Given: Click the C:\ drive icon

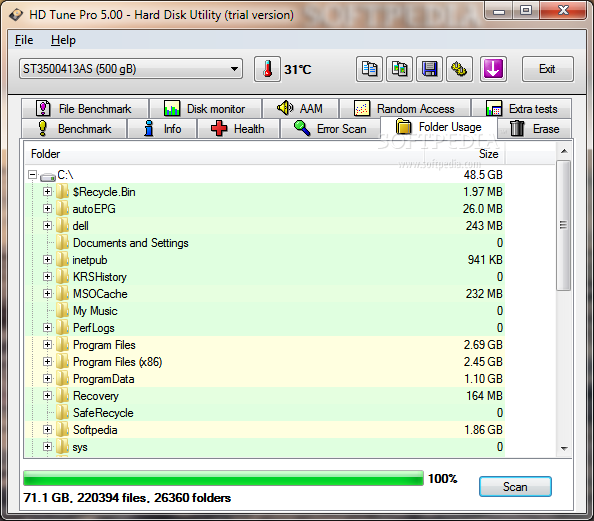Looking at the screenshot, I should tap(48, 176).
